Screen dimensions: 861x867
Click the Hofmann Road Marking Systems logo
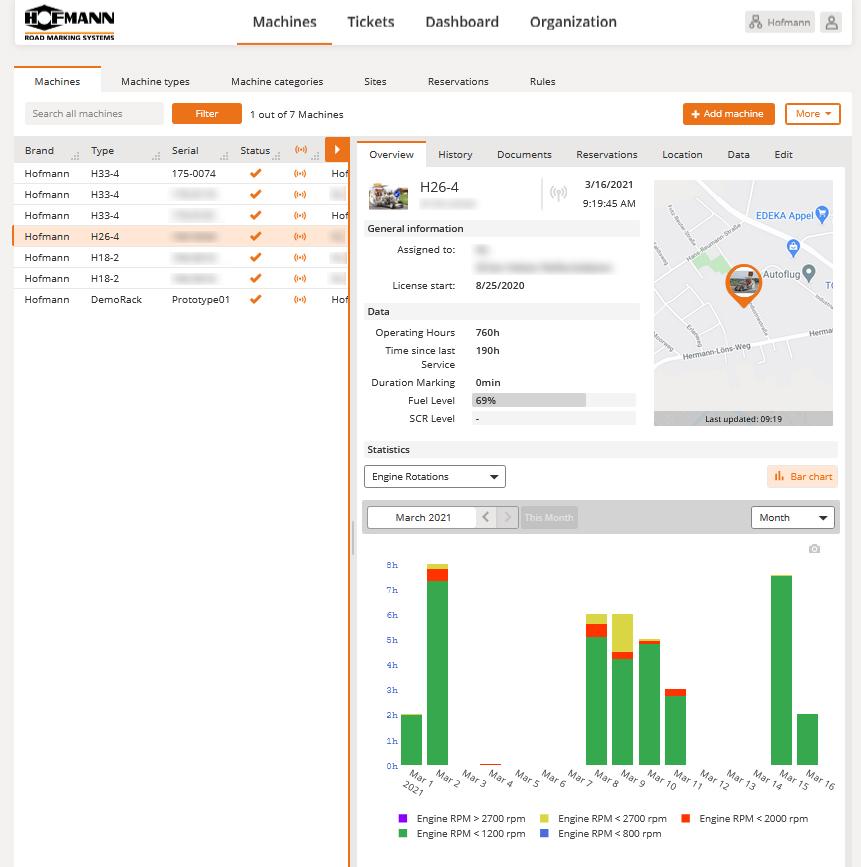69,23
